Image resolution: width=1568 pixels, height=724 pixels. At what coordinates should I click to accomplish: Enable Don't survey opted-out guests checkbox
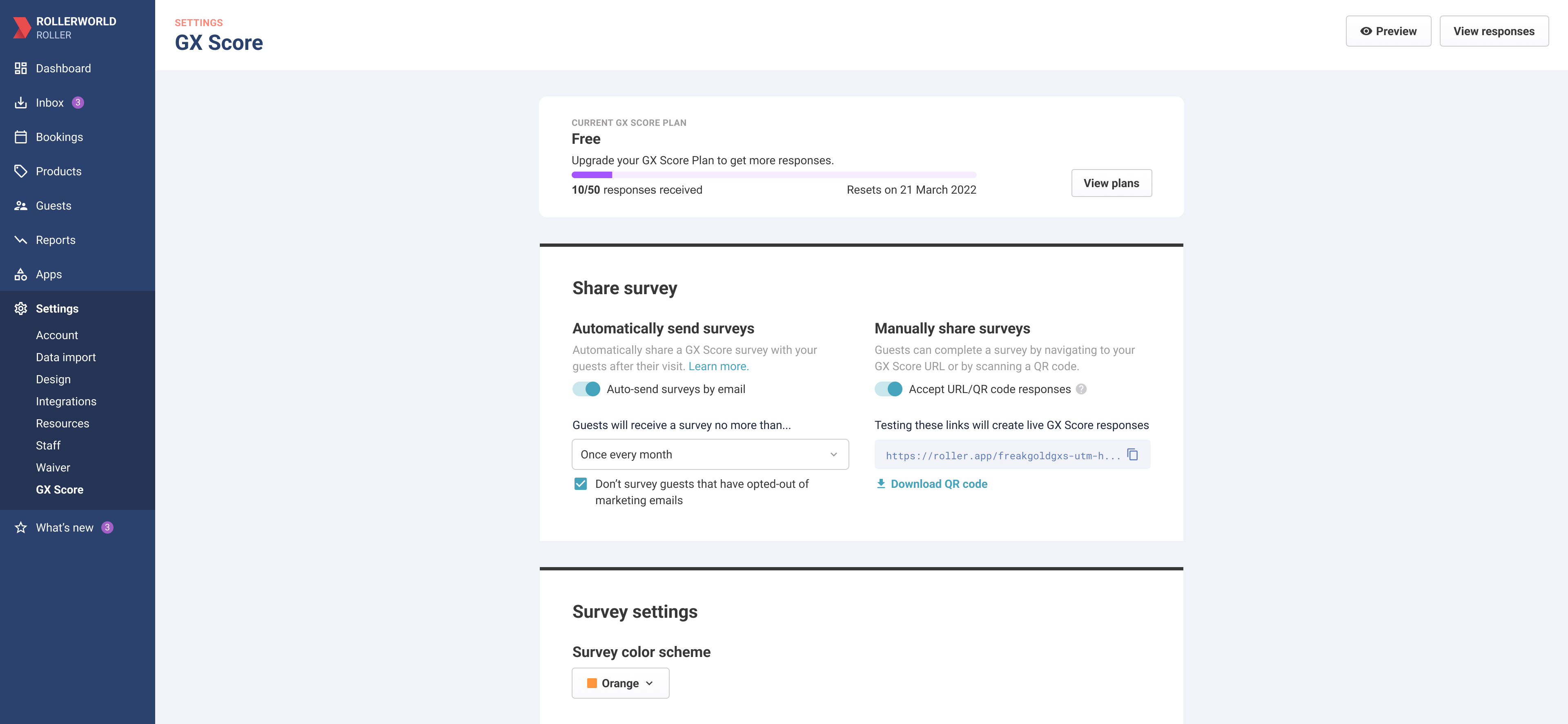pyautogui.click(x=580, y=484)
